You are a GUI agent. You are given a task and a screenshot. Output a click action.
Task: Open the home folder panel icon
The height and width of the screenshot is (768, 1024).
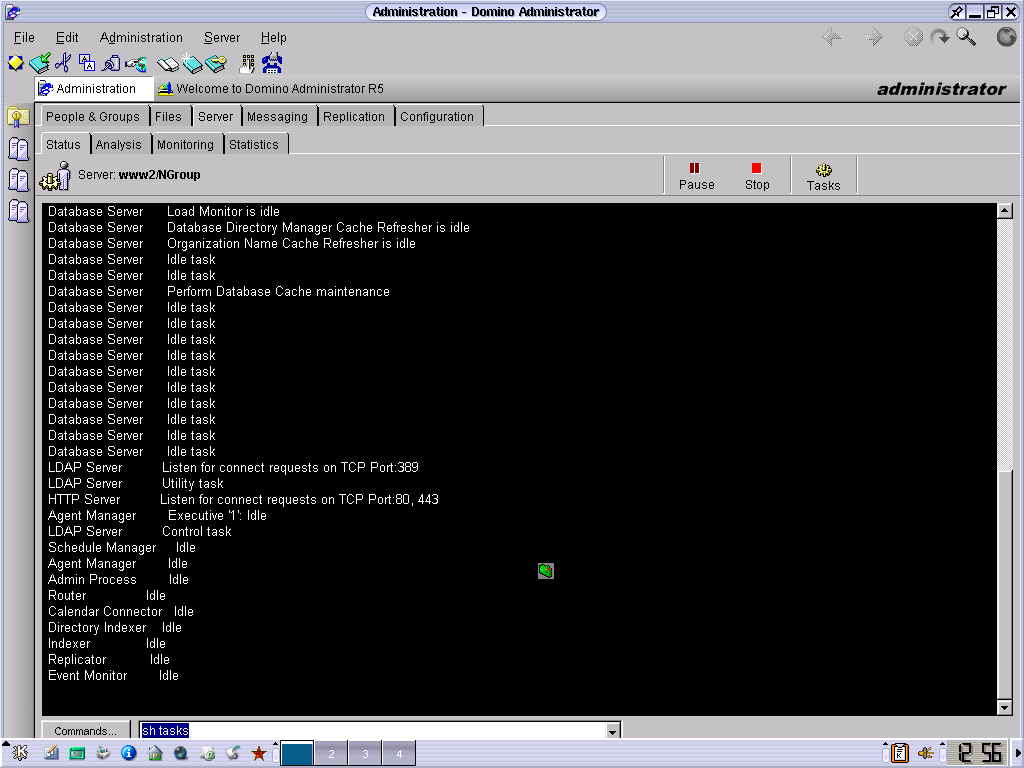(155, 754)
